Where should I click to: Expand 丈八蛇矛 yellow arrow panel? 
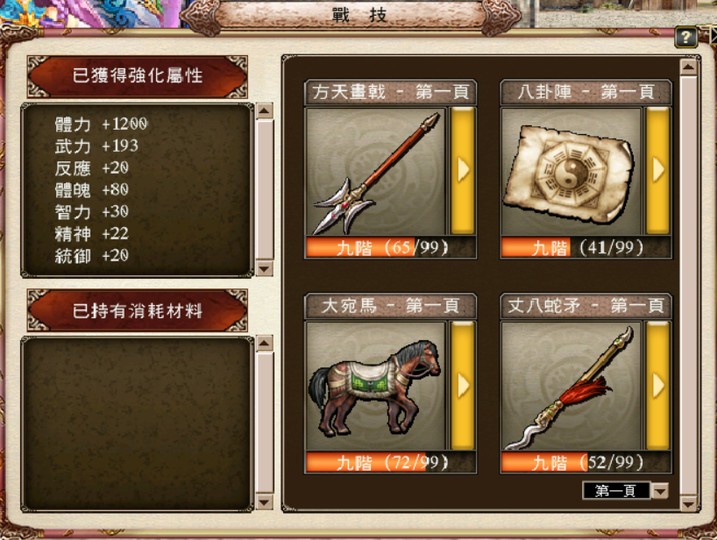point(658,385)
